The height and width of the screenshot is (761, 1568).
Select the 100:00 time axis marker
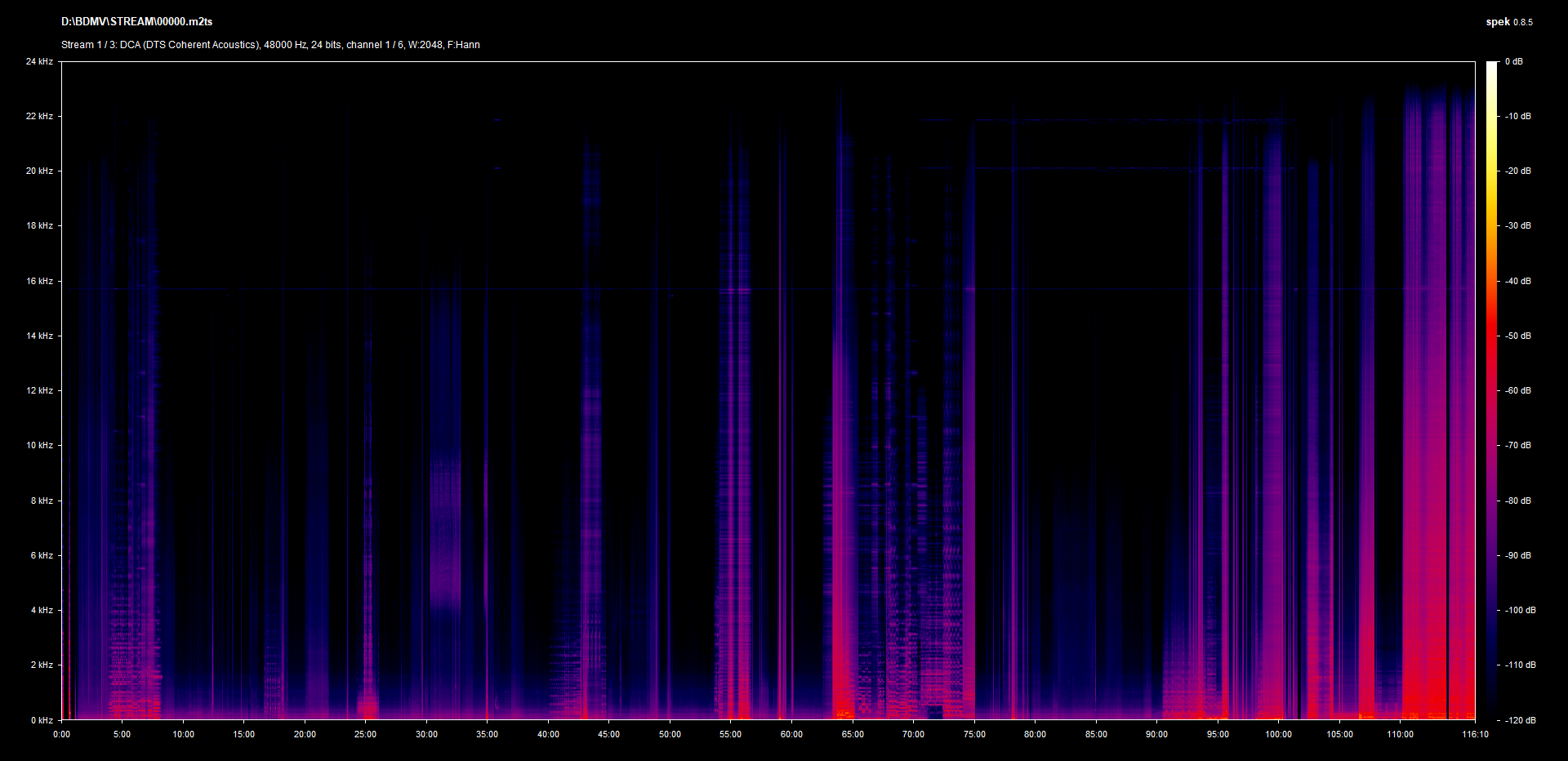(1278, 734)
